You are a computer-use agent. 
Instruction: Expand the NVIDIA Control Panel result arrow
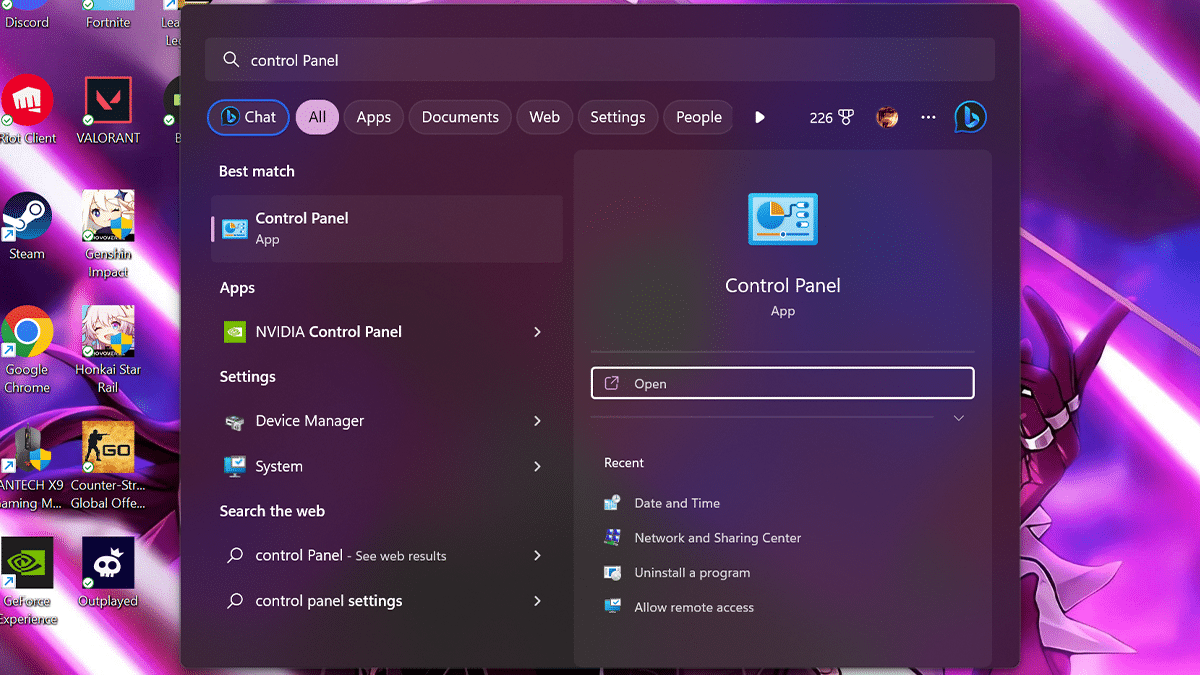537,332
